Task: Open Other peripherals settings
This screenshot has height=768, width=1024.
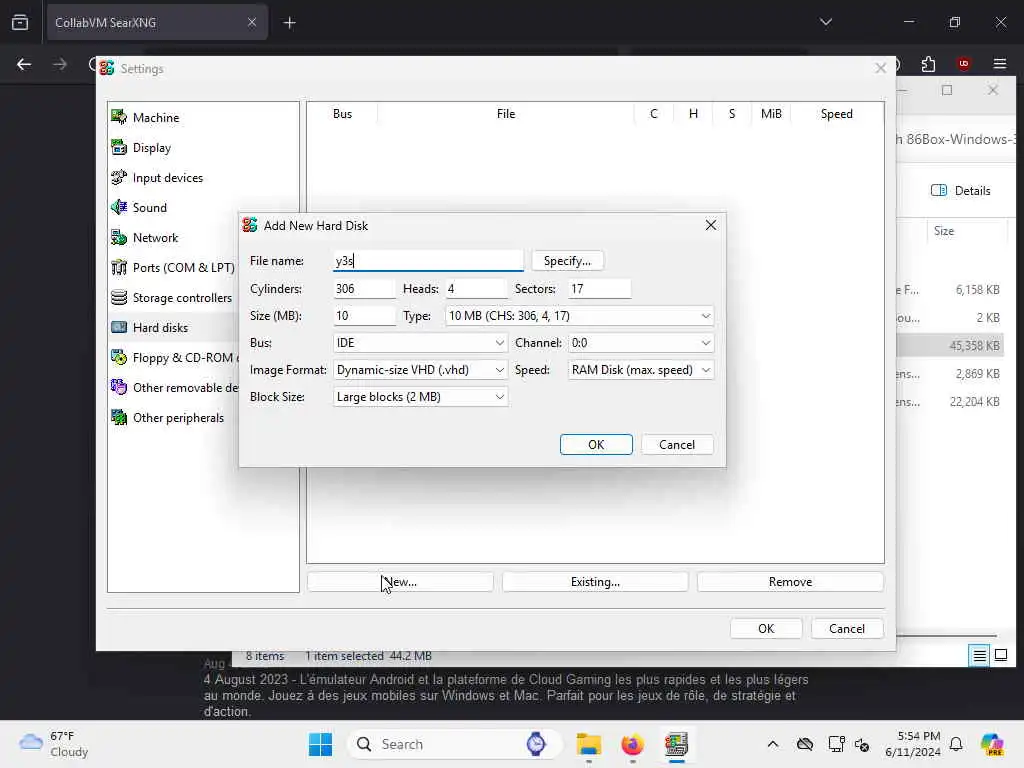Action: click(178, 418)
